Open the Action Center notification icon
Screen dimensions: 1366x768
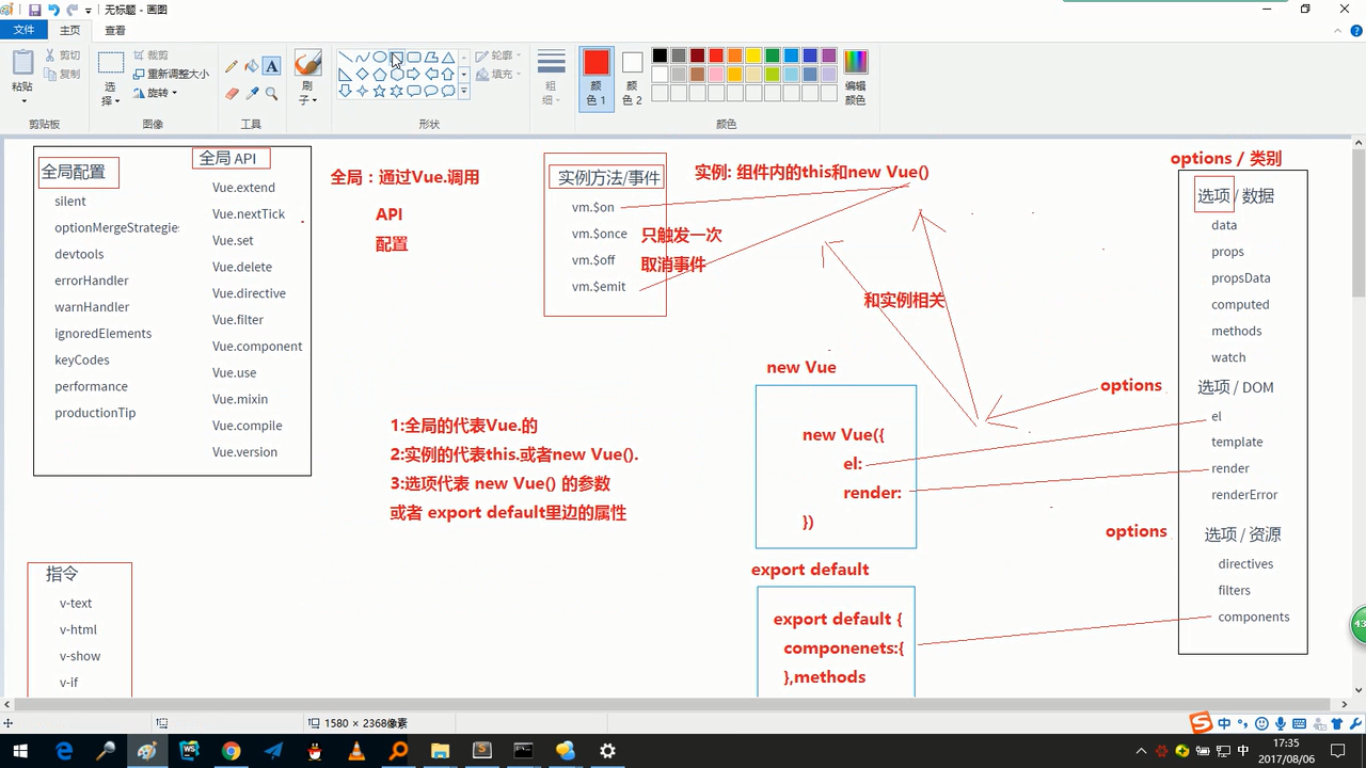1338,751
